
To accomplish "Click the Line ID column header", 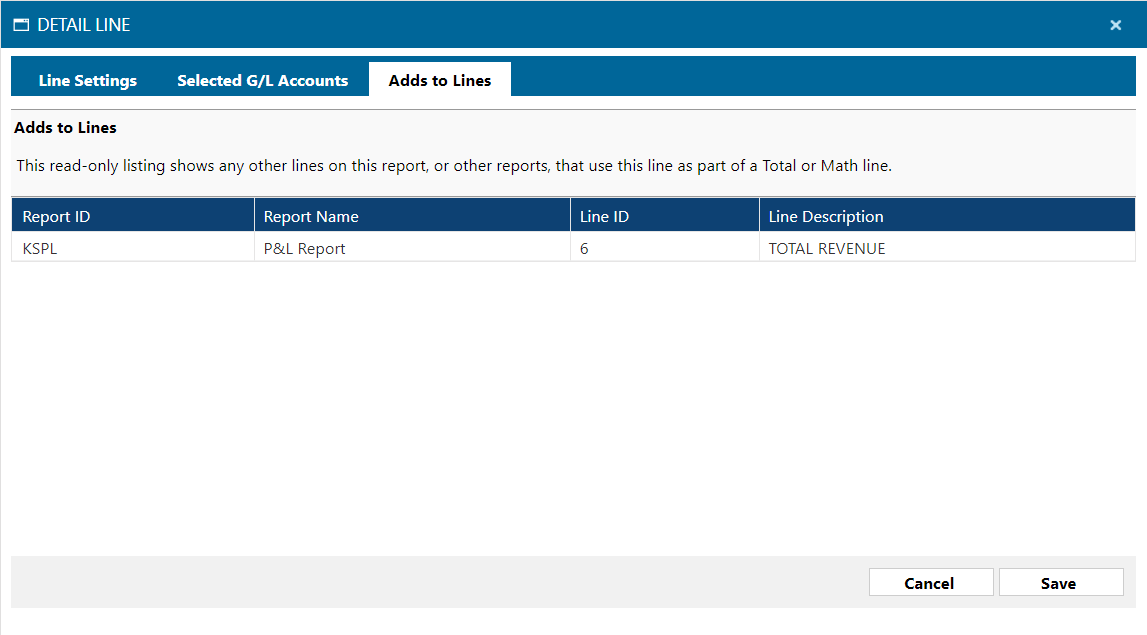I will tap(604, 216).
